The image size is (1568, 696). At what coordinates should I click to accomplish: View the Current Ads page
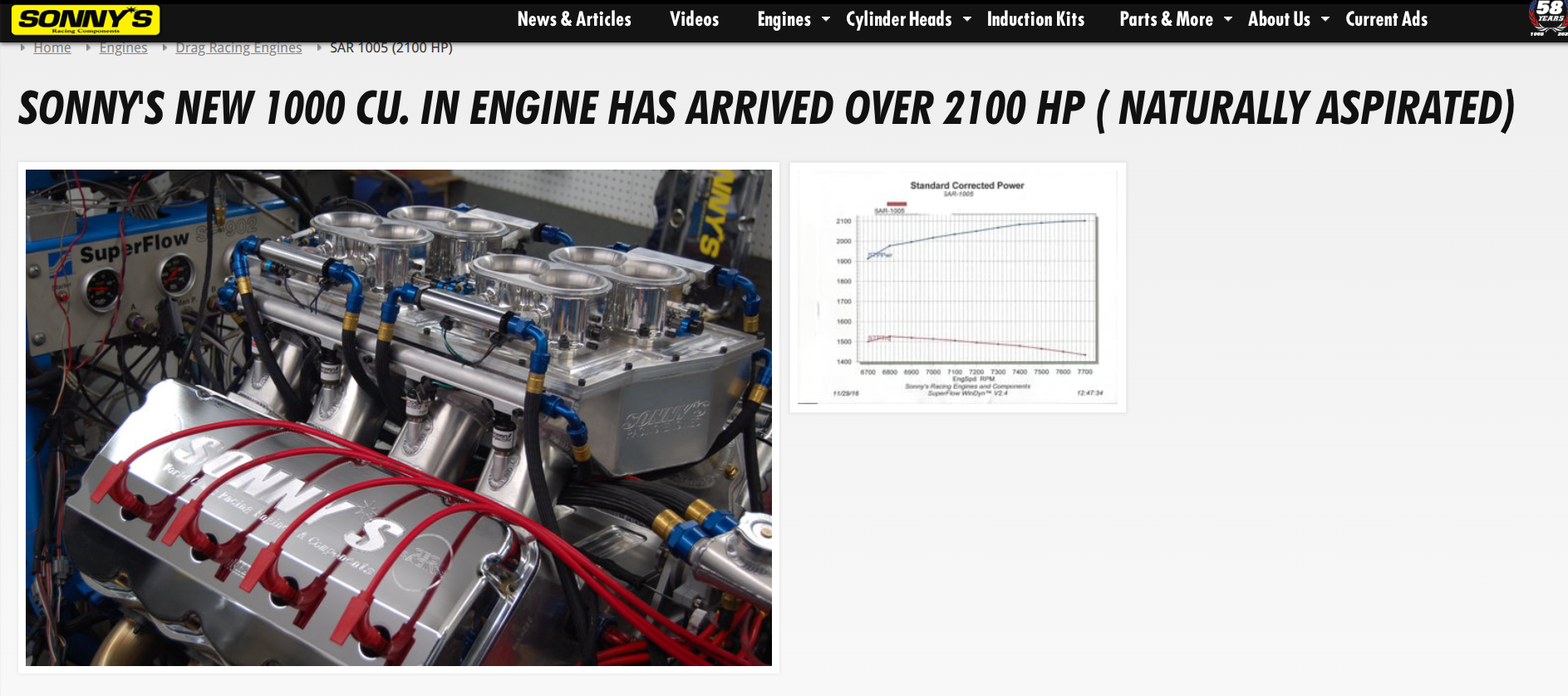tap(1386, 19)
